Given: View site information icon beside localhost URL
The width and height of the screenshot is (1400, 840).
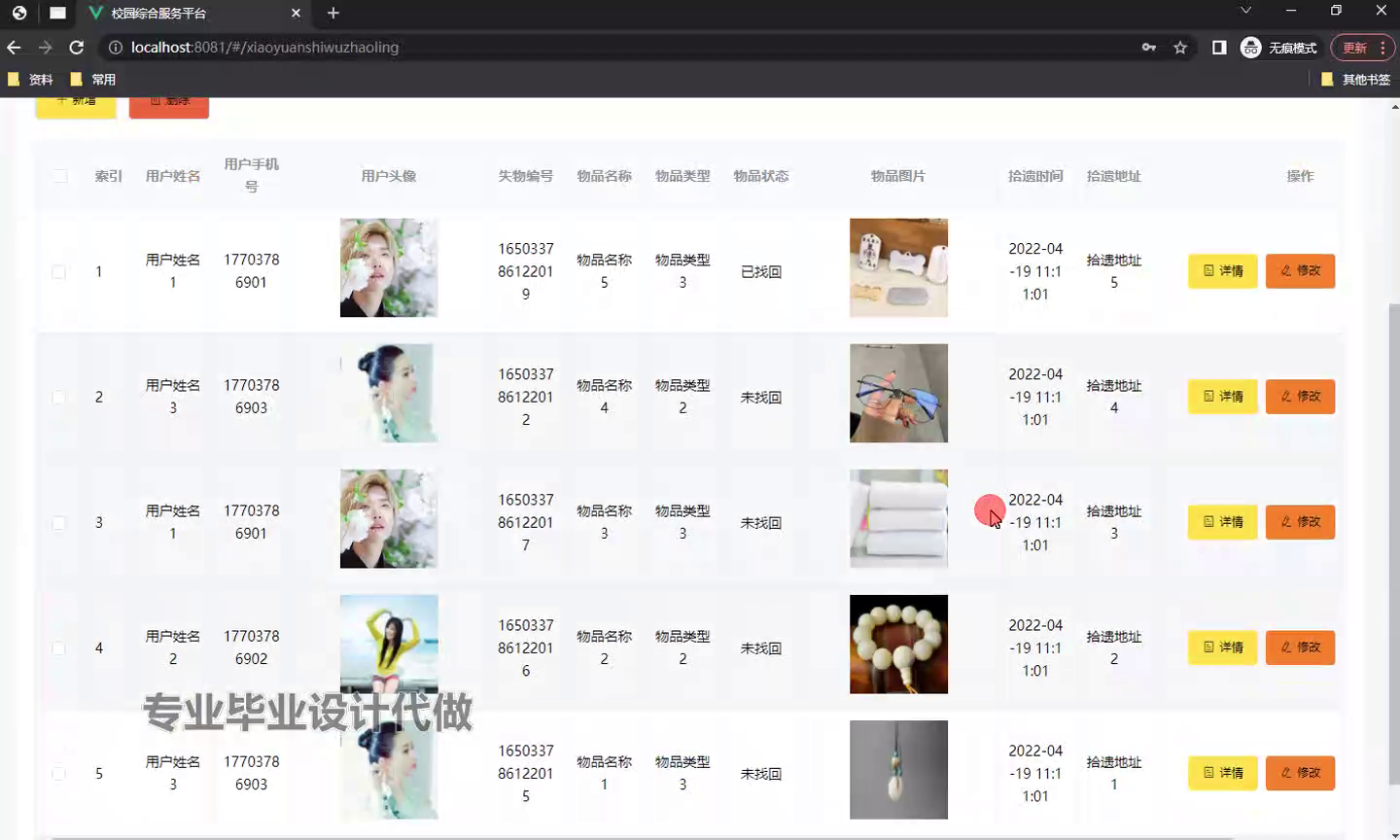Looking at the screenshot, I should (x=115, y=47).
